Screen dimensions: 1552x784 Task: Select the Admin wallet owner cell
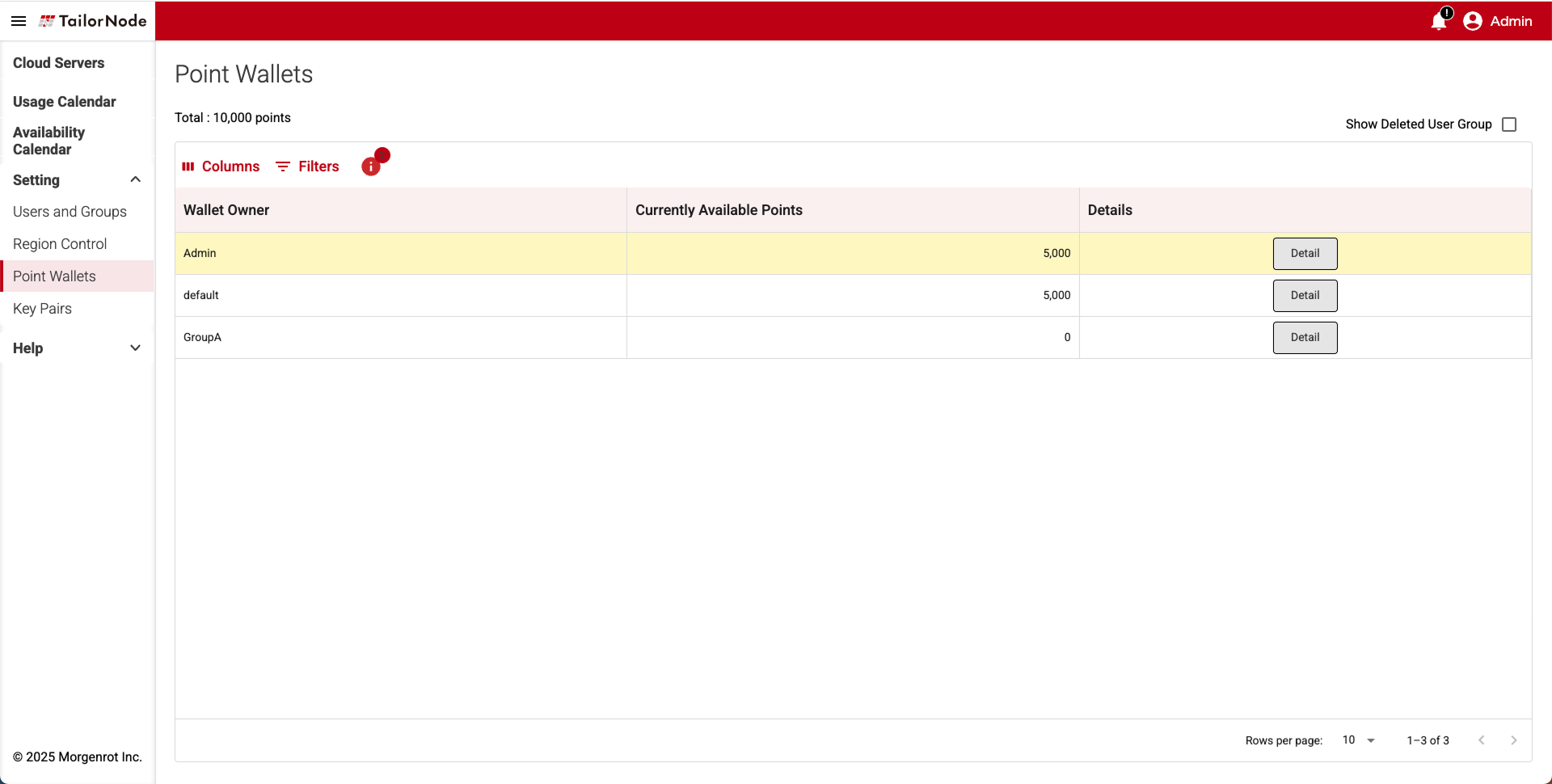401,254
